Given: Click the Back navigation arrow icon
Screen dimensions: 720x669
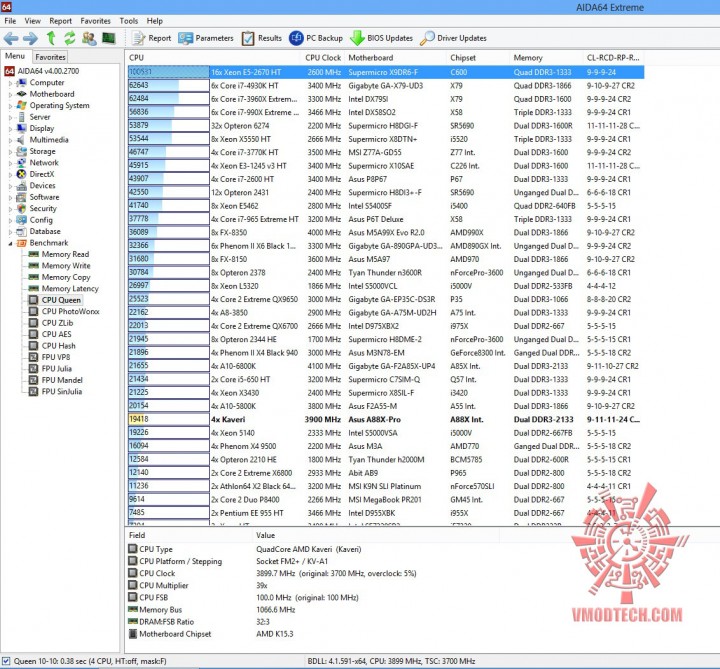Looking at the screenshot, I should click(11, 38).
